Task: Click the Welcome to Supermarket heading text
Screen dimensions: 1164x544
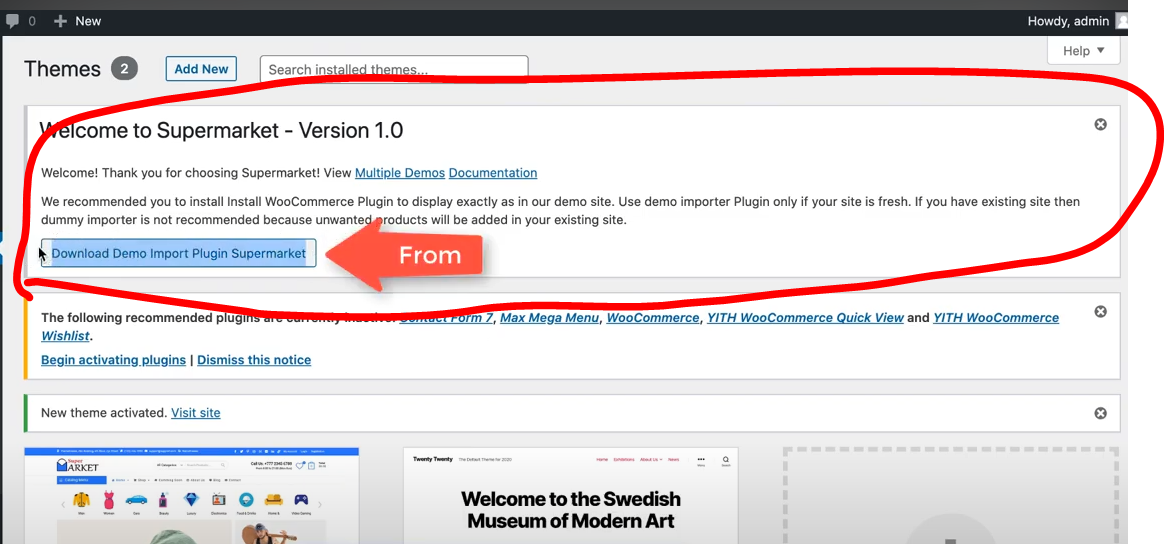Action: 221,131
